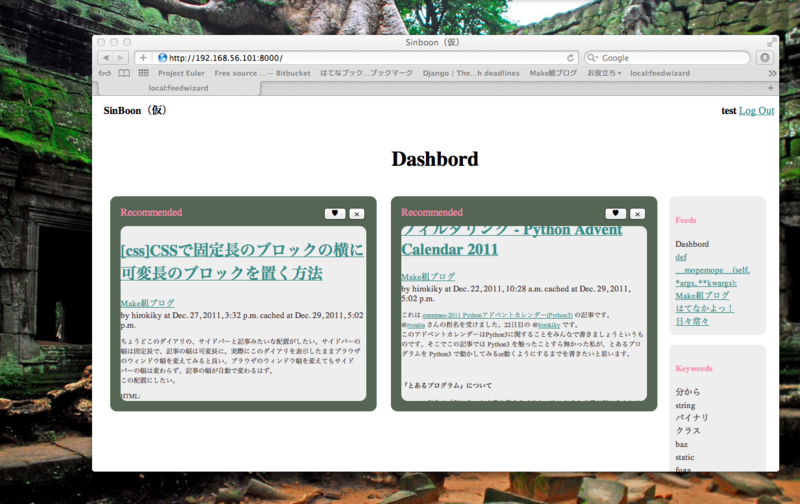Click Recommended label on the CSS article card
The width and height of the screenshot is (800, 504).
point(151,212)
